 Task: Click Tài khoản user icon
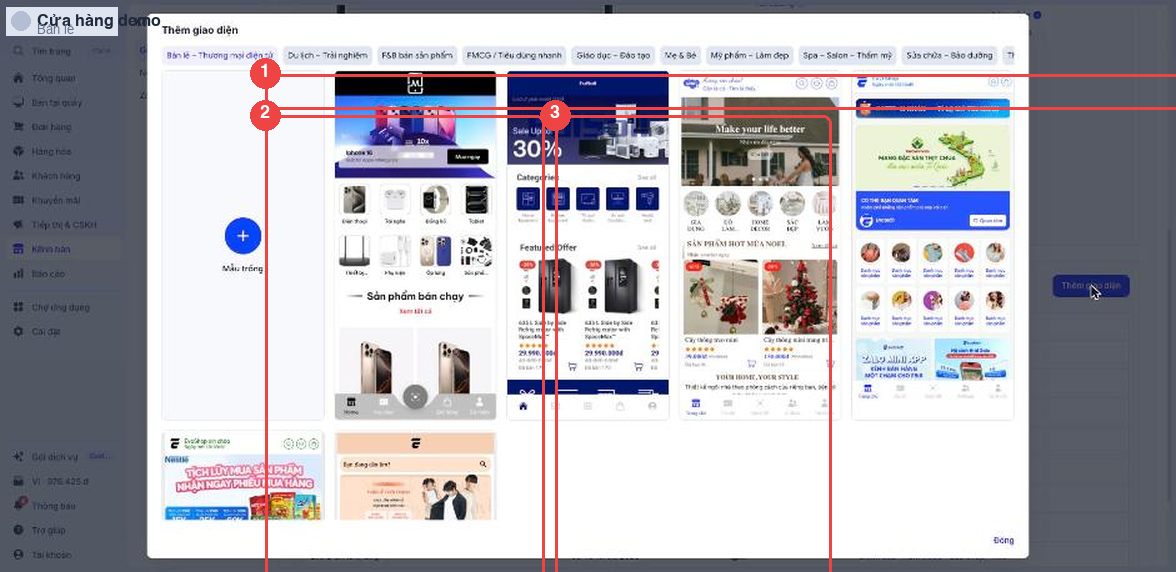pos(18,555)
